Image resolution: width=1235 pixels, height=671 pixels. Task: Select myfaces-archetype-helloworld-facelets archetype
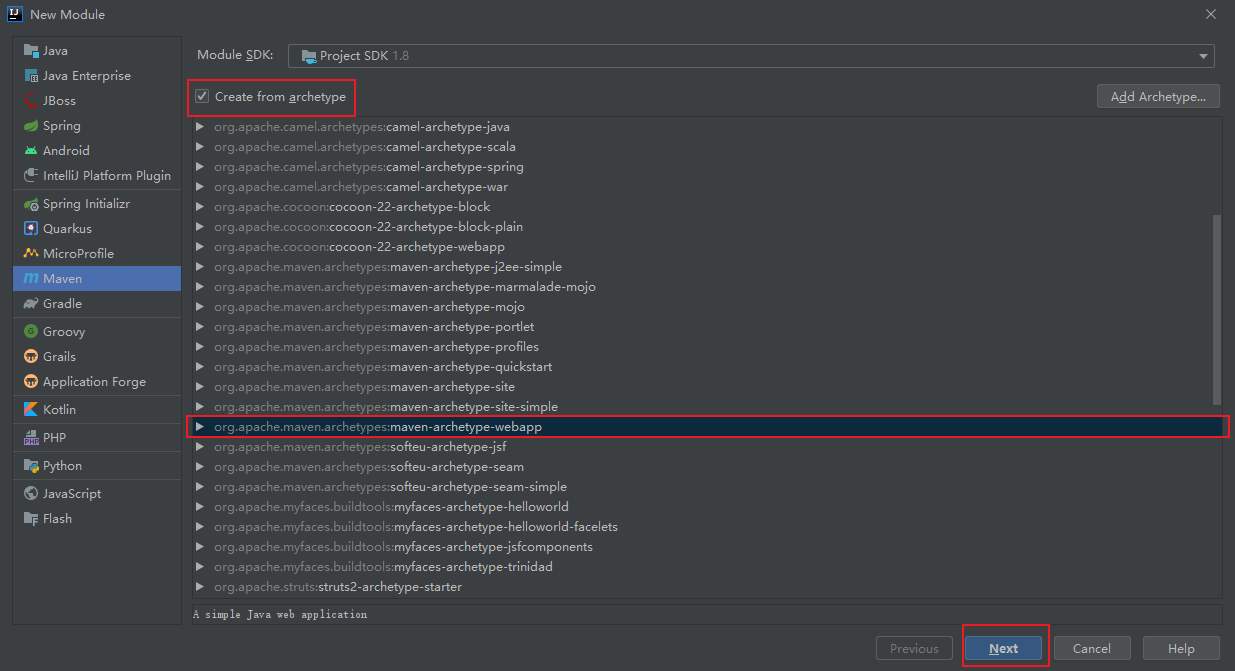click(x=706, y=527)
